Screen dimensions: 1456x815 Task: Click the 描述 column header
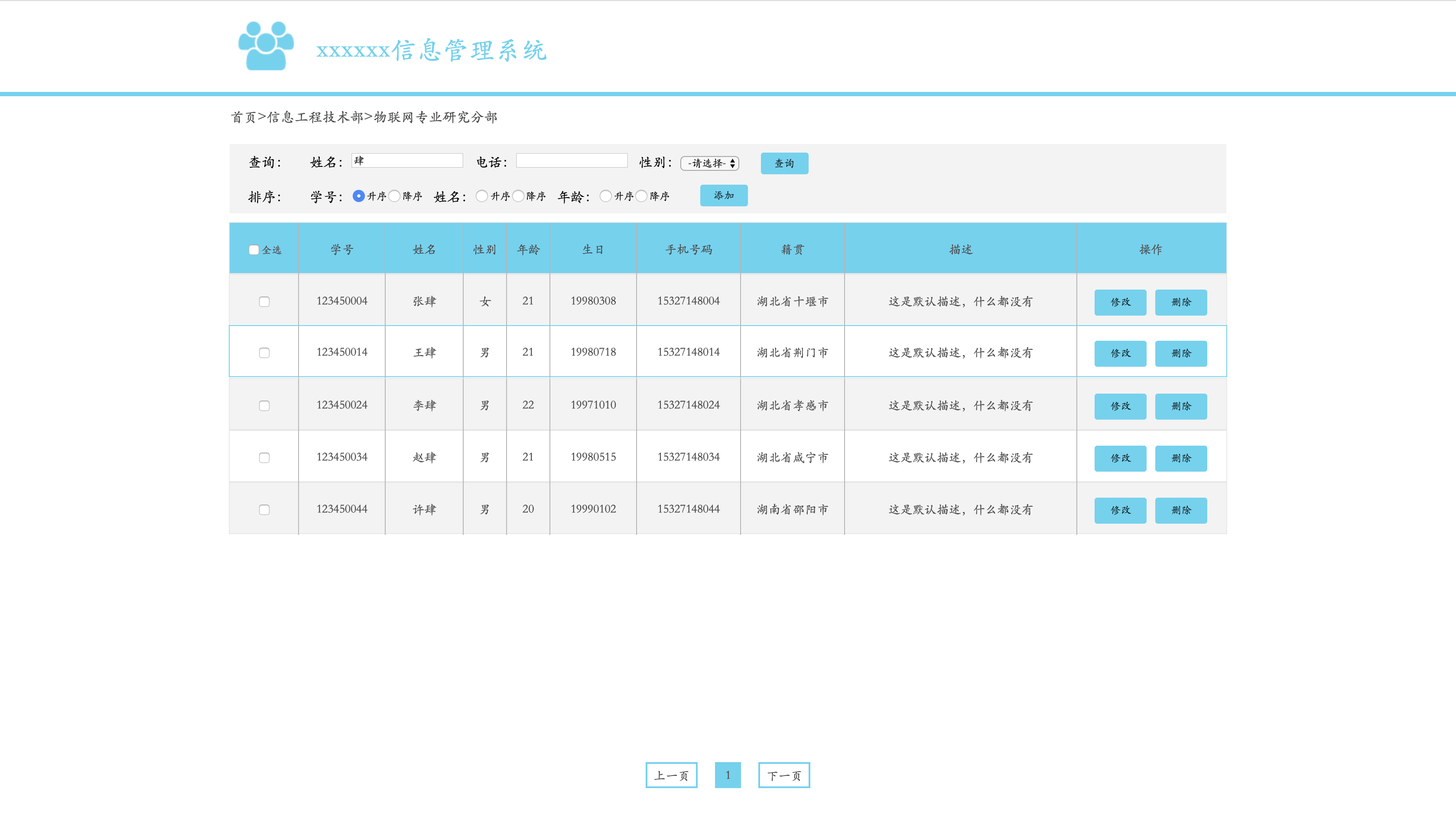coord(960,249)
